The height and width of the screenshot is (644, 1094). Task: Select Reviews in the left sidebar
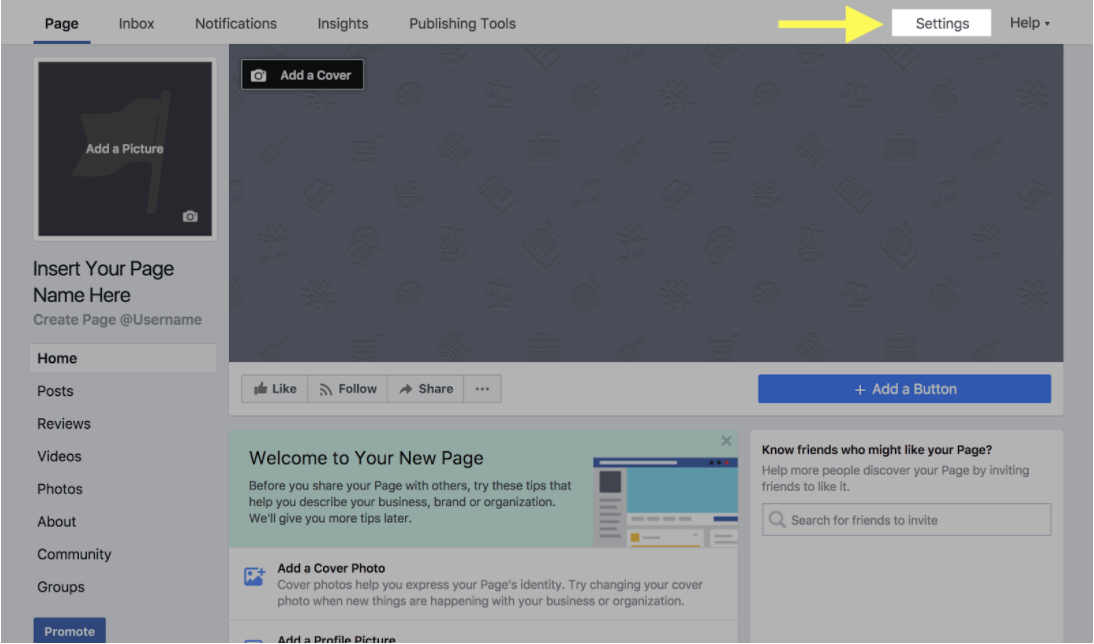pyautogui.click(x=63, y=424)
